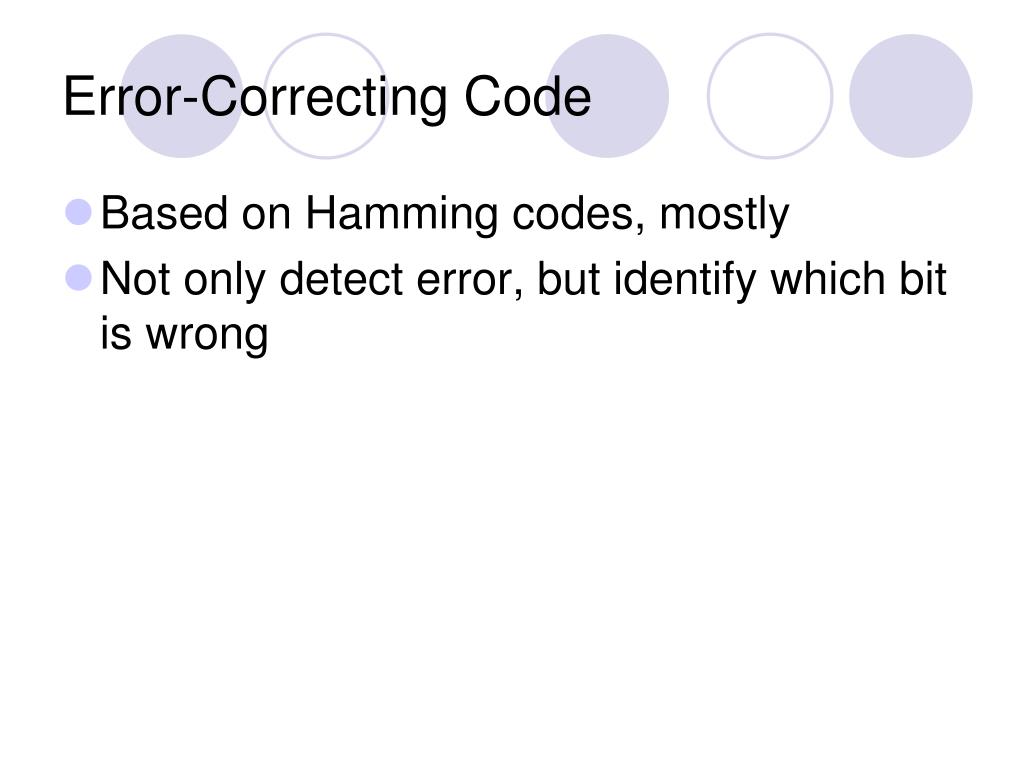
Task: Click the outlined circle behind "Correcting"
Action: point(326,96)
